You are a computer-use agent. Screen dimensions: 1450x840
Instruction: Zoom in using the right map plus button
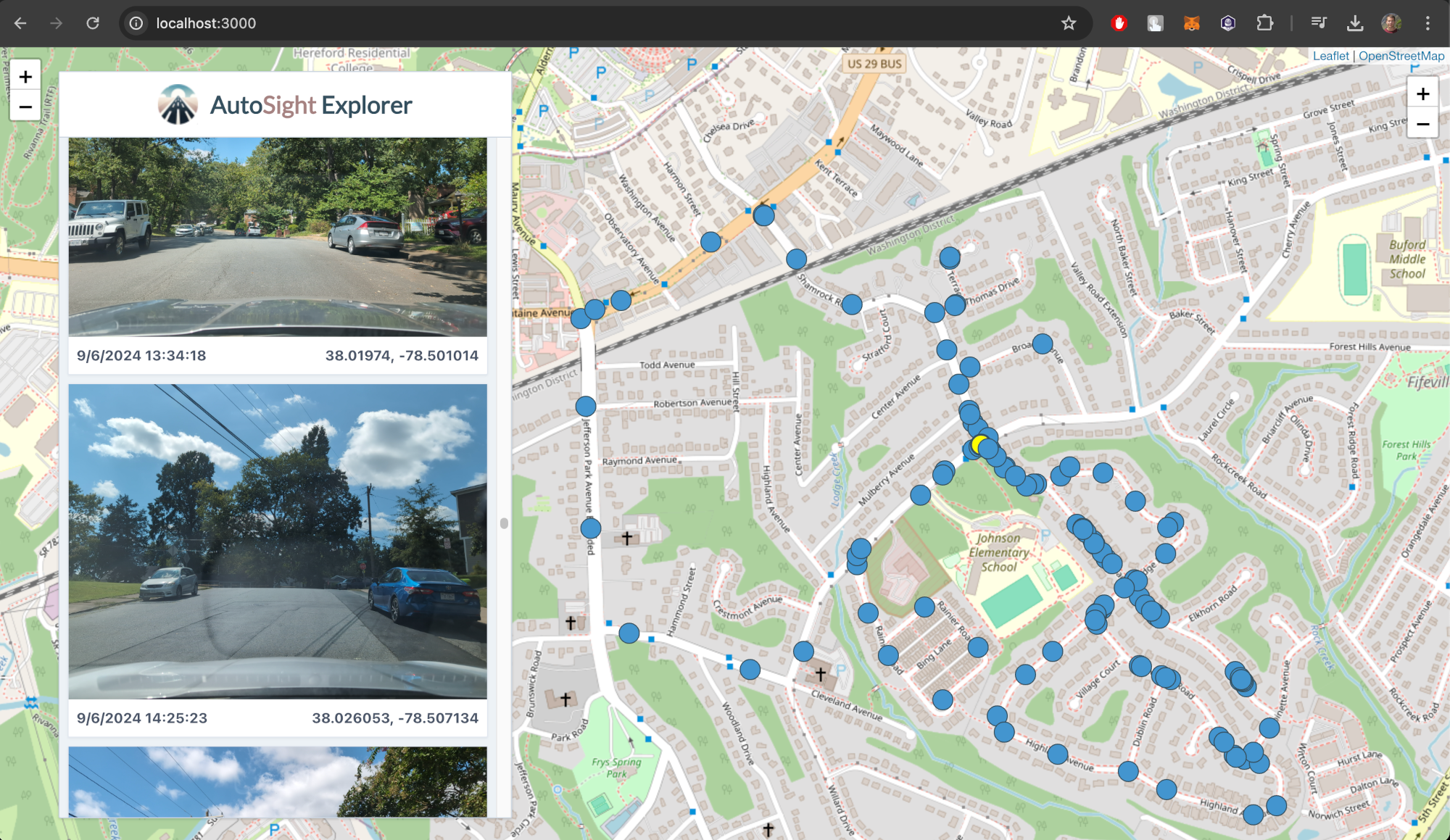pyautogui.click(x=1422, y=93)
